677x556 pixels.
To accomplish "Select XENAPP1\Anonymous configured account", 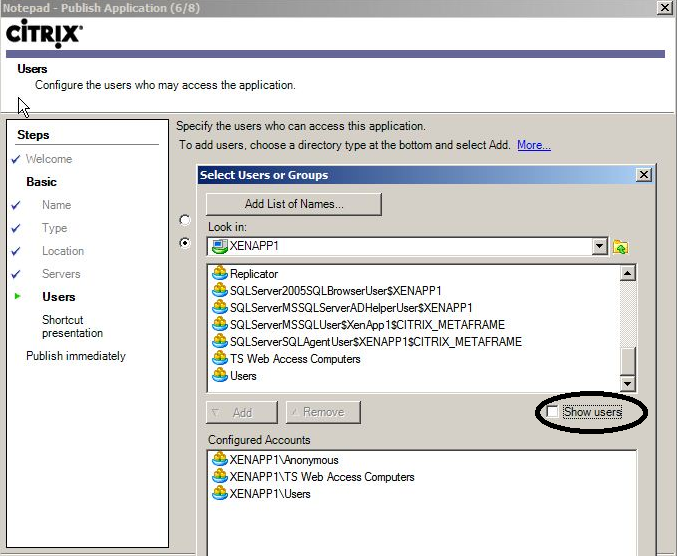I will tap(284, 460).
